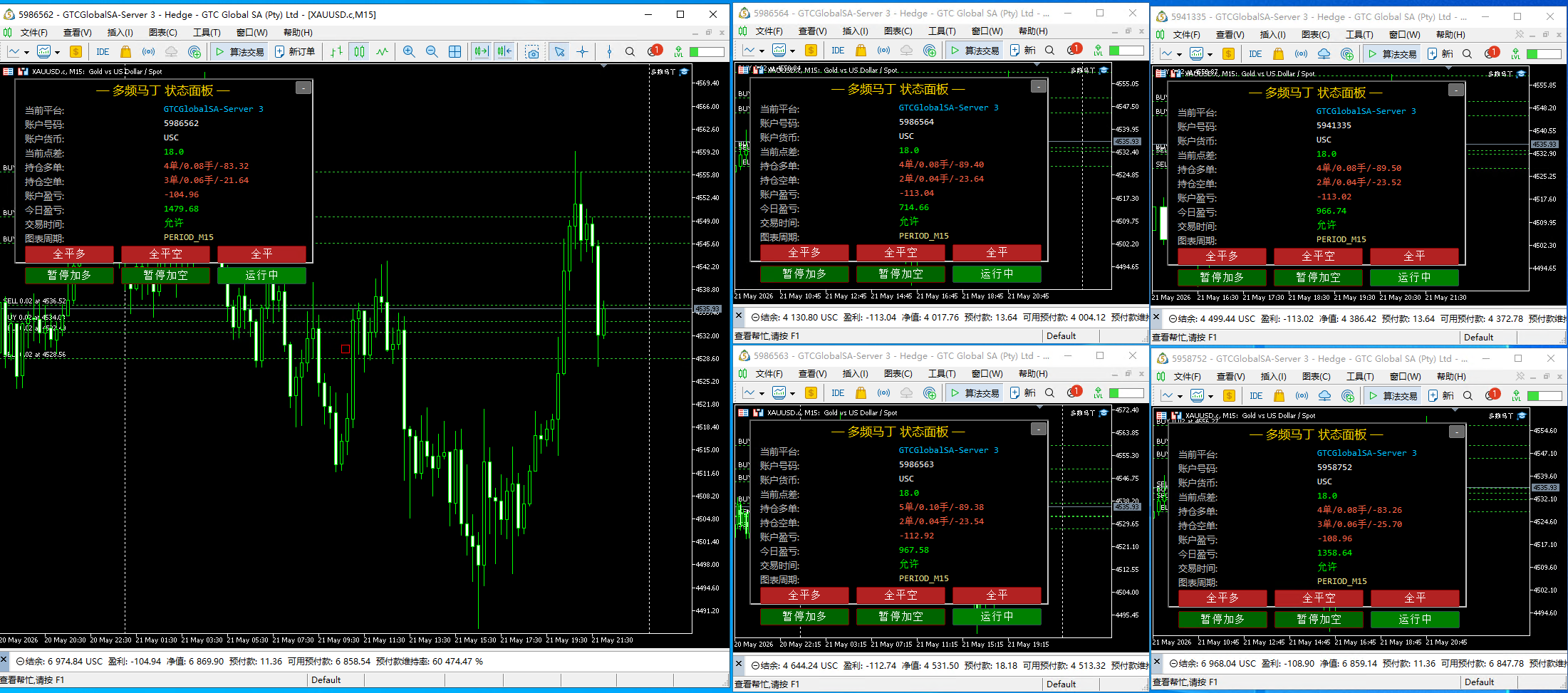Switch chart to line chart display
Image resolution: width=1568 pixels, height=693 pixels.
click(383, 51)
